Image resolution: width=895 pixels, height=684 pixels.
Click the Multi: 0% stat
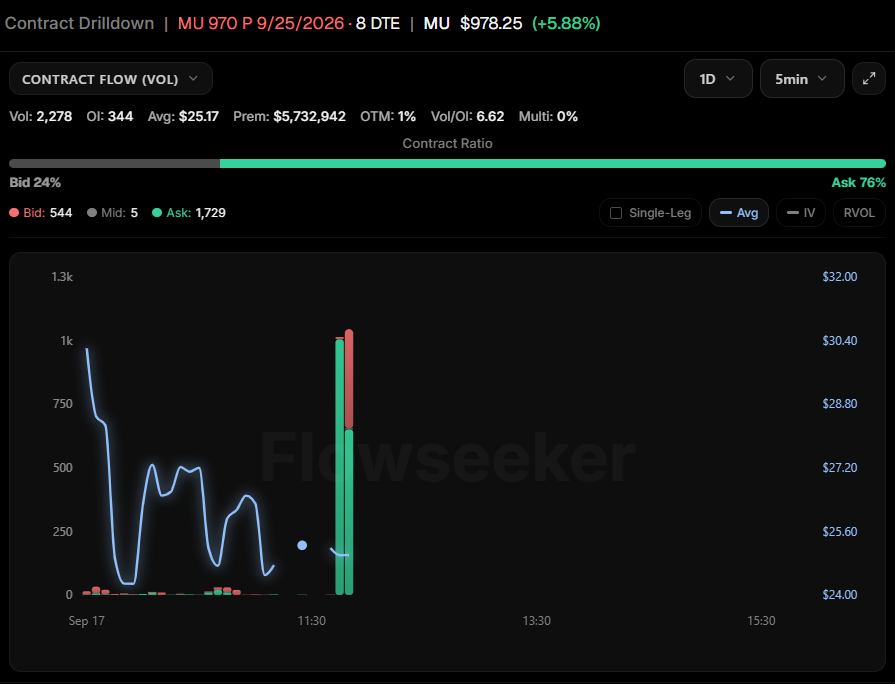pos(548,116)
